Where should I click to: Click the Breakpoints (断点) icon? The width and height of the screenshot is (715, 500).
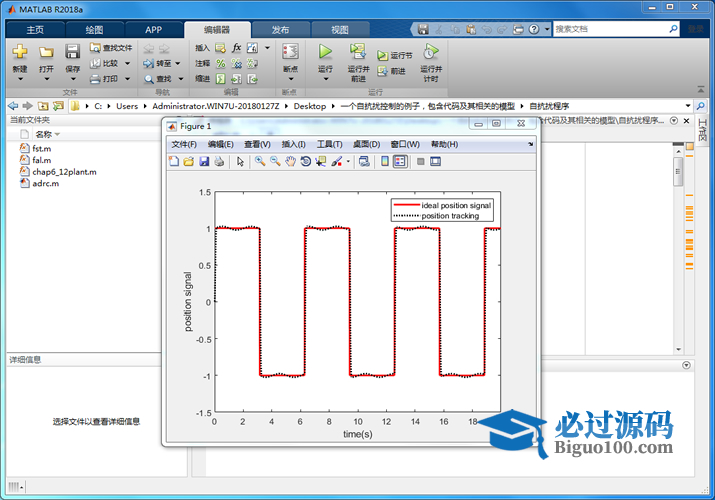tap(290, 52)
